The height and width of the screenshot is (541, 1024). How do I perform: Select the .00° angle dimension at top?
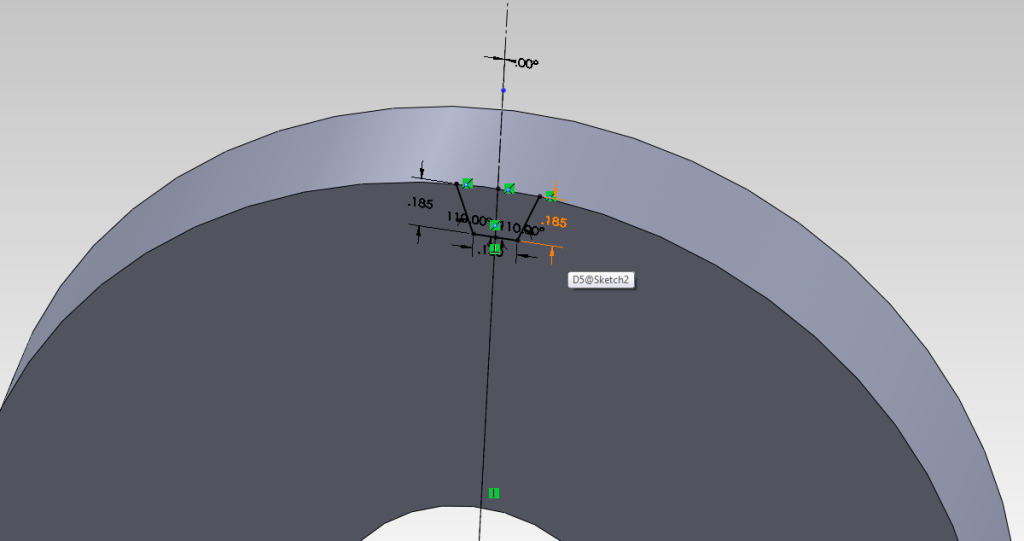pyautogui.click(x=524, y=63)
